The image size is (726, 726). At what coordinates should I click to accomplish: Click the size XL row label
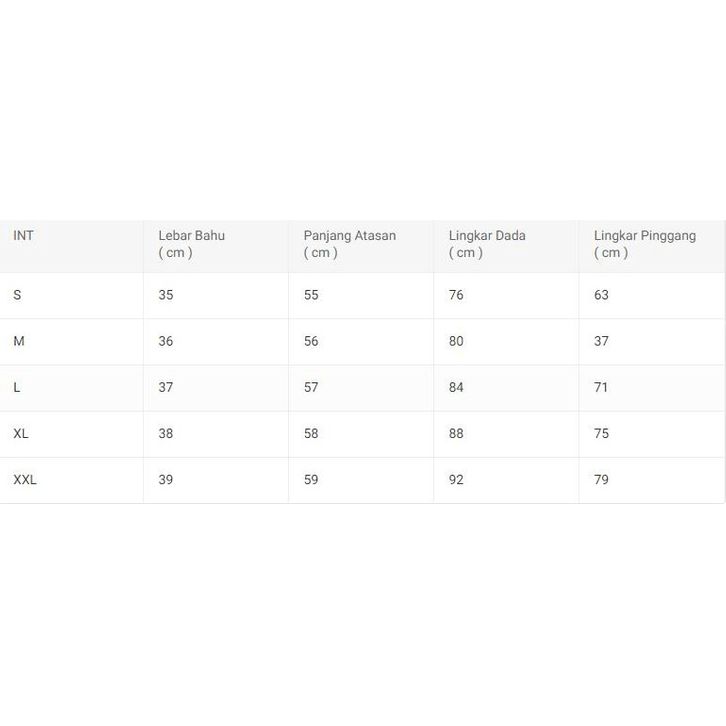(21, 433)
